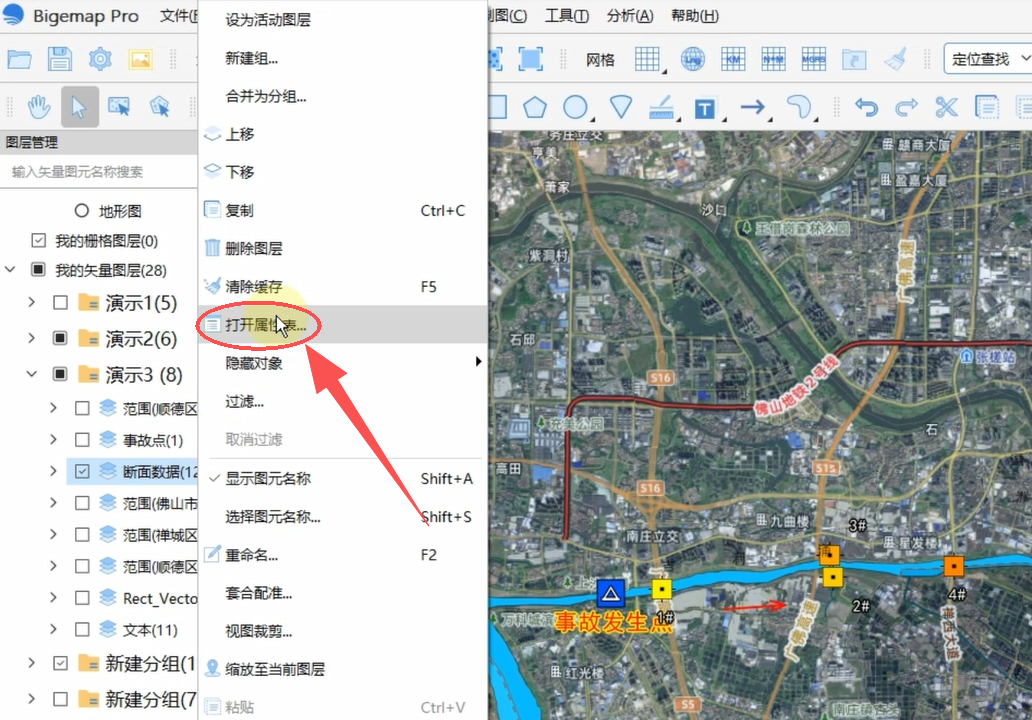Expand the 事故点(1) layer node
The width and height of the screenshot is (1032, 720).
tap(53, 440)
